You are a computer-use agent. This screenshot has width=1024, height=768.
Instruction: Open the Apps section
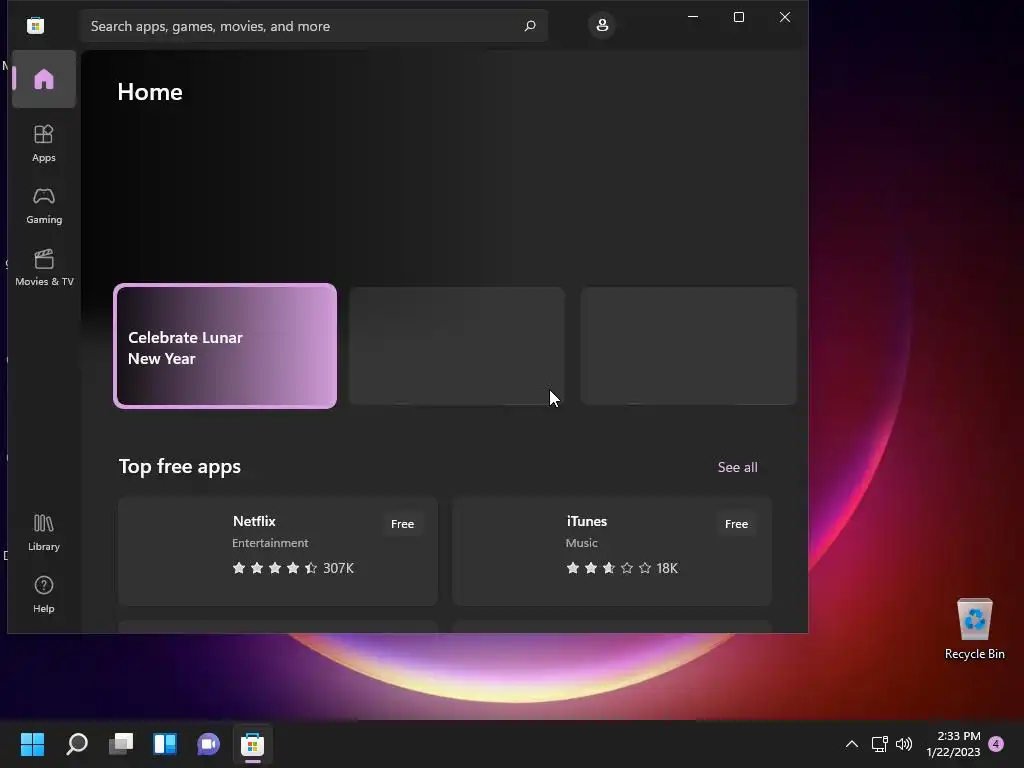click(44, 143)
